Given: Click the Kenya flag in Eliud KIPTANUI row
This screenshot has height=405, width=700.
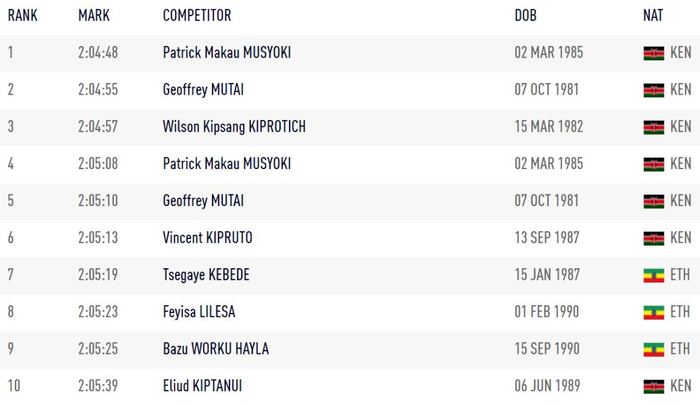Looking at the screenshot, I should (x=653, y=386).
